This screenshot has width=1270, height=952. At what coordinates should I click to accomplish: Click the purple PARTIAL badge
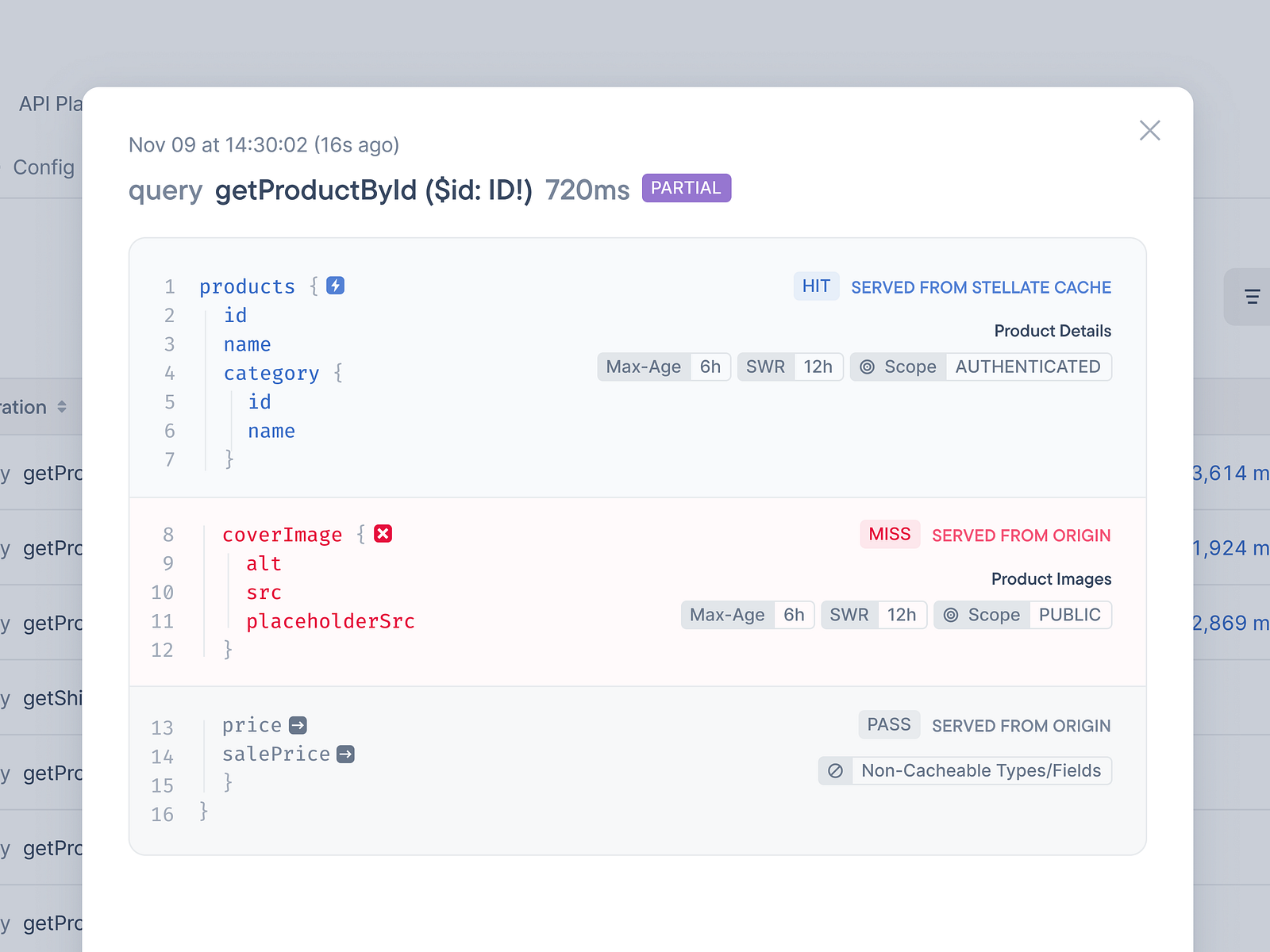coord(686,188)
